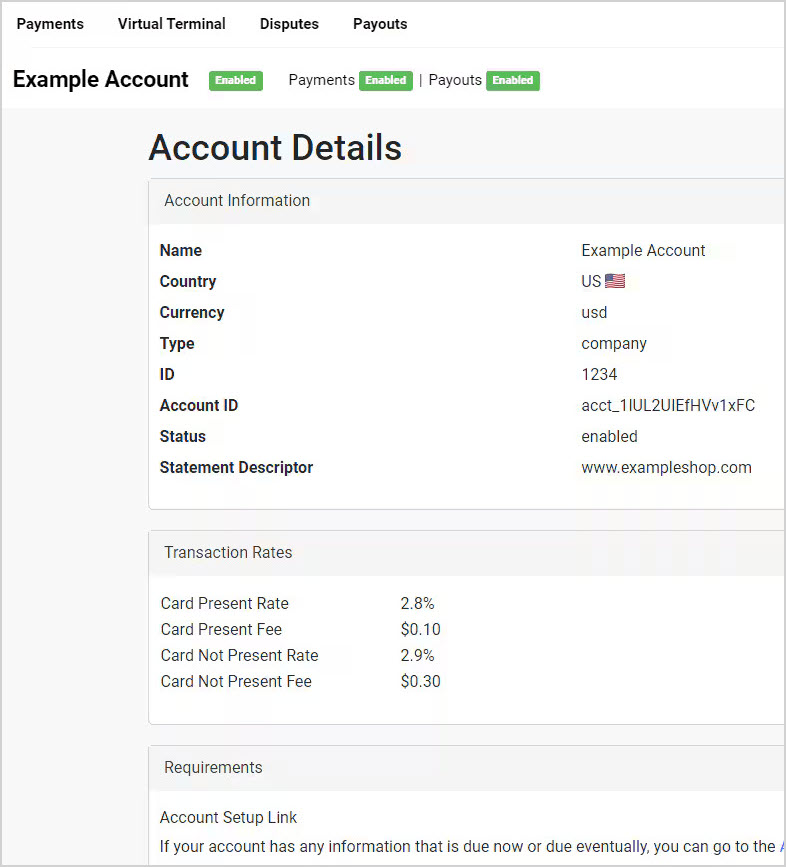Image resolution: width=786 pixels, height=867 pixels.
Task: Click the Statement Descriptor www.exampleshop.com value
Action: (x=666, y=468)
